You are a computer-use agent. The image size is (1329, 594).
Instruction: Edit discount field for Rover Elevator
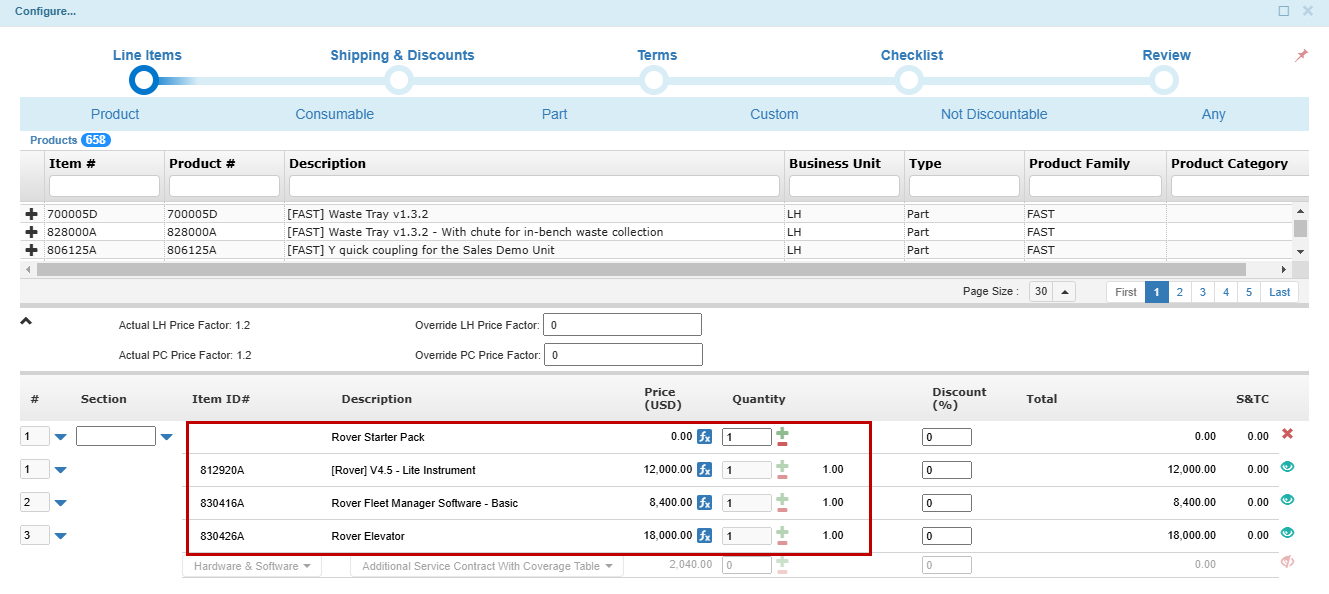point(947,536)
